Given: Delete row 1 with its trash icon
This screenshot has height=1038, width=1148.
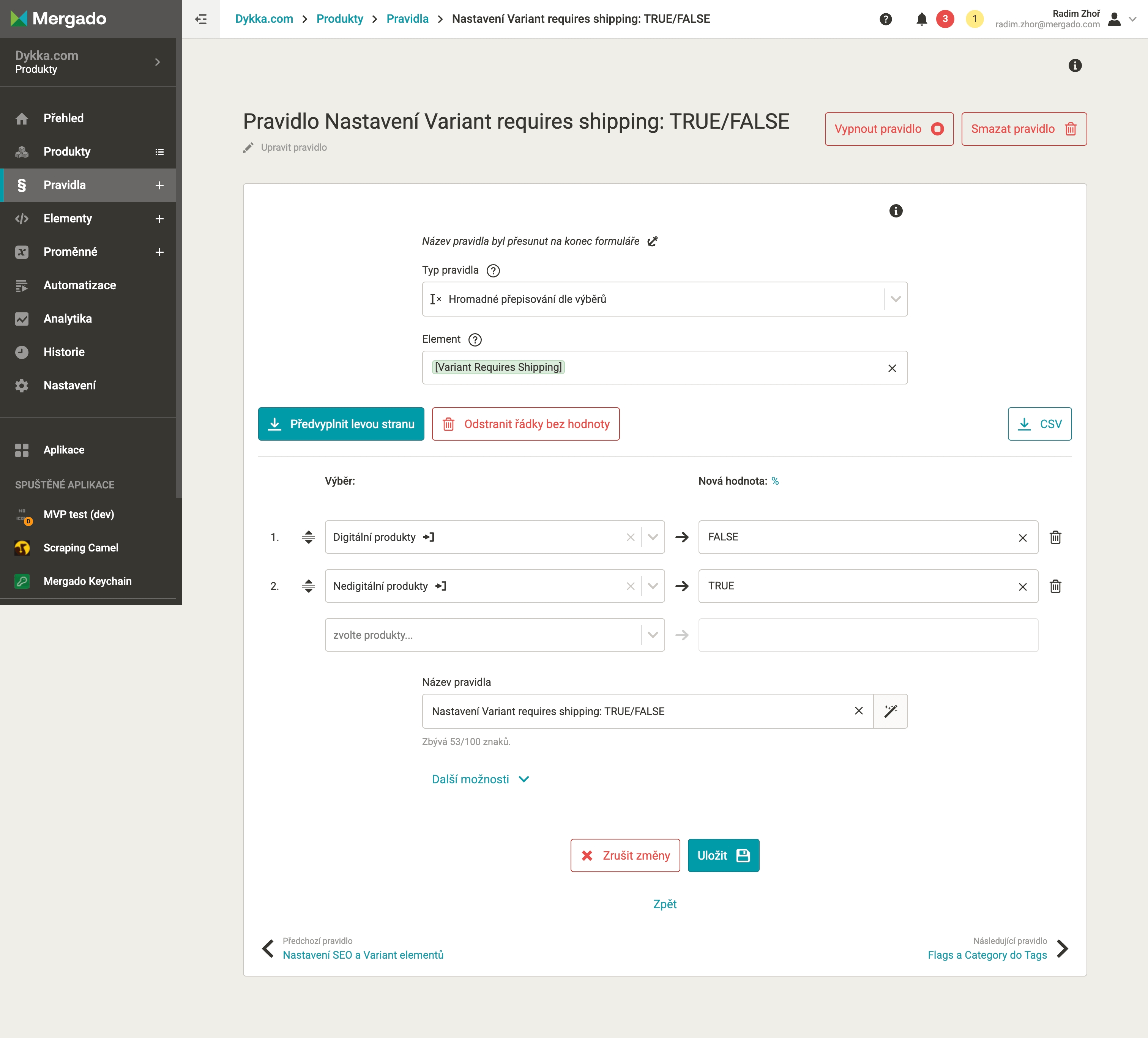Looking at the screenshot, I should coord(1055,537).
